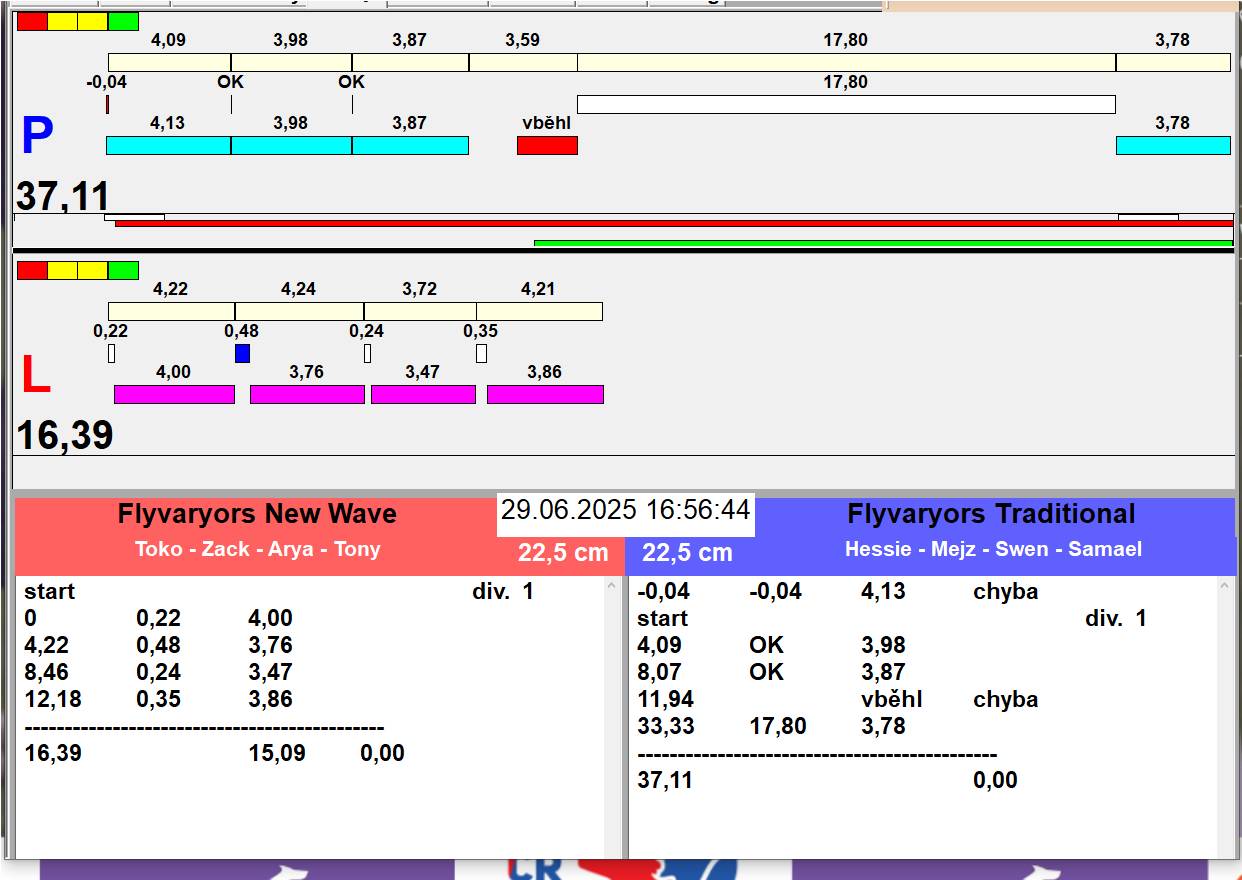Click the green start light in lane L
This screenshot has height=880, width=1242.
(x=123, y=270)
